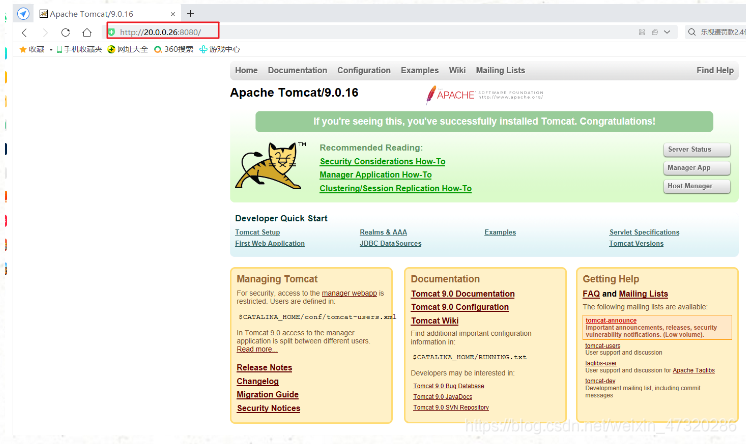Open the 手机收藏夹 bookmark
The image size is (746, 444).
pyautogui.click(x=79, y=49)
